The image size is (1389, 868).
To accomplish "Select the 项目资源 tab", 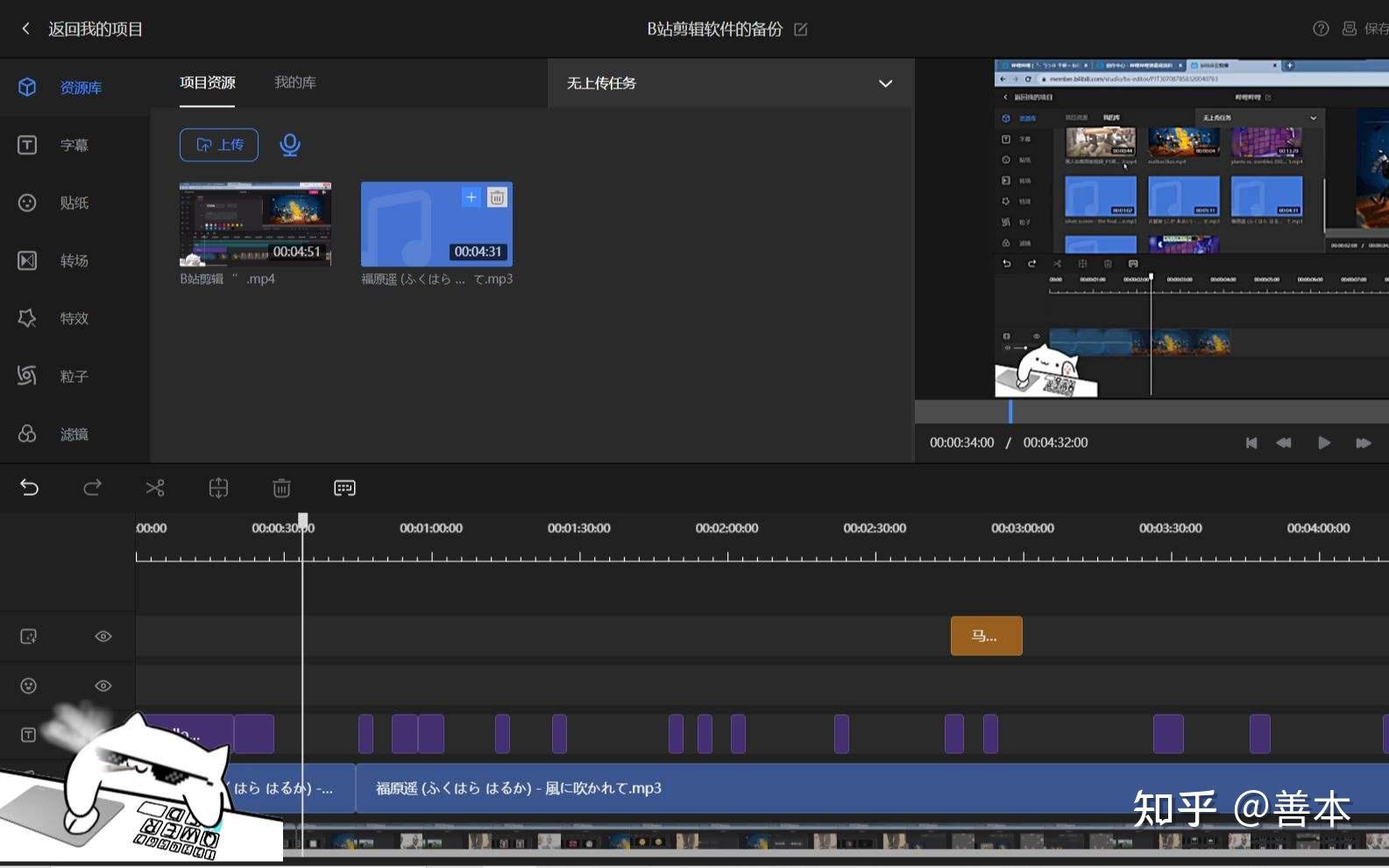I will coord(207,82).
